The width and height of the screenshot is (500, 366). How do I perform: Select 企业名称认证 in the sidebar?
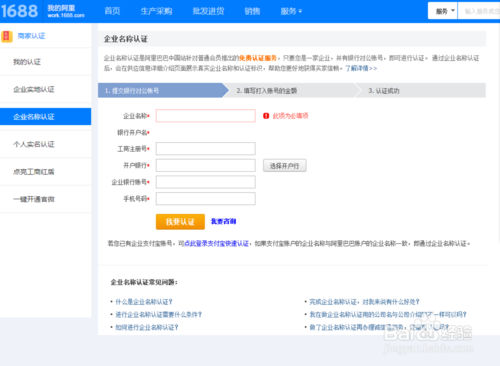click(46, 117)
